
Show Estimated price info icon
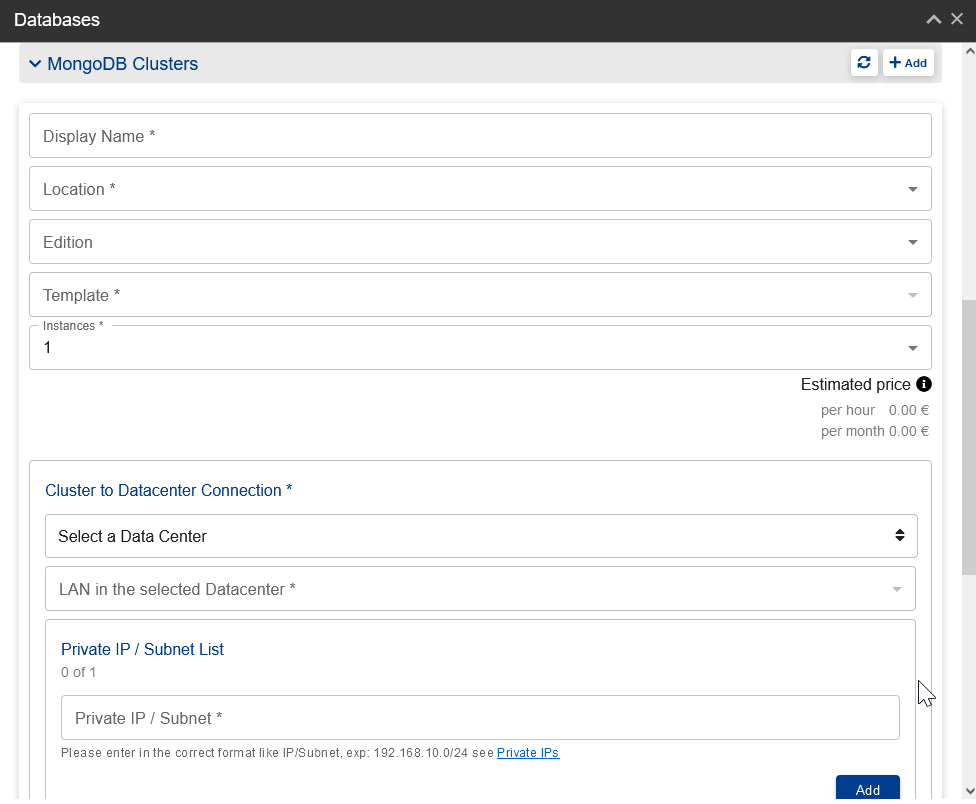(924, 385)
